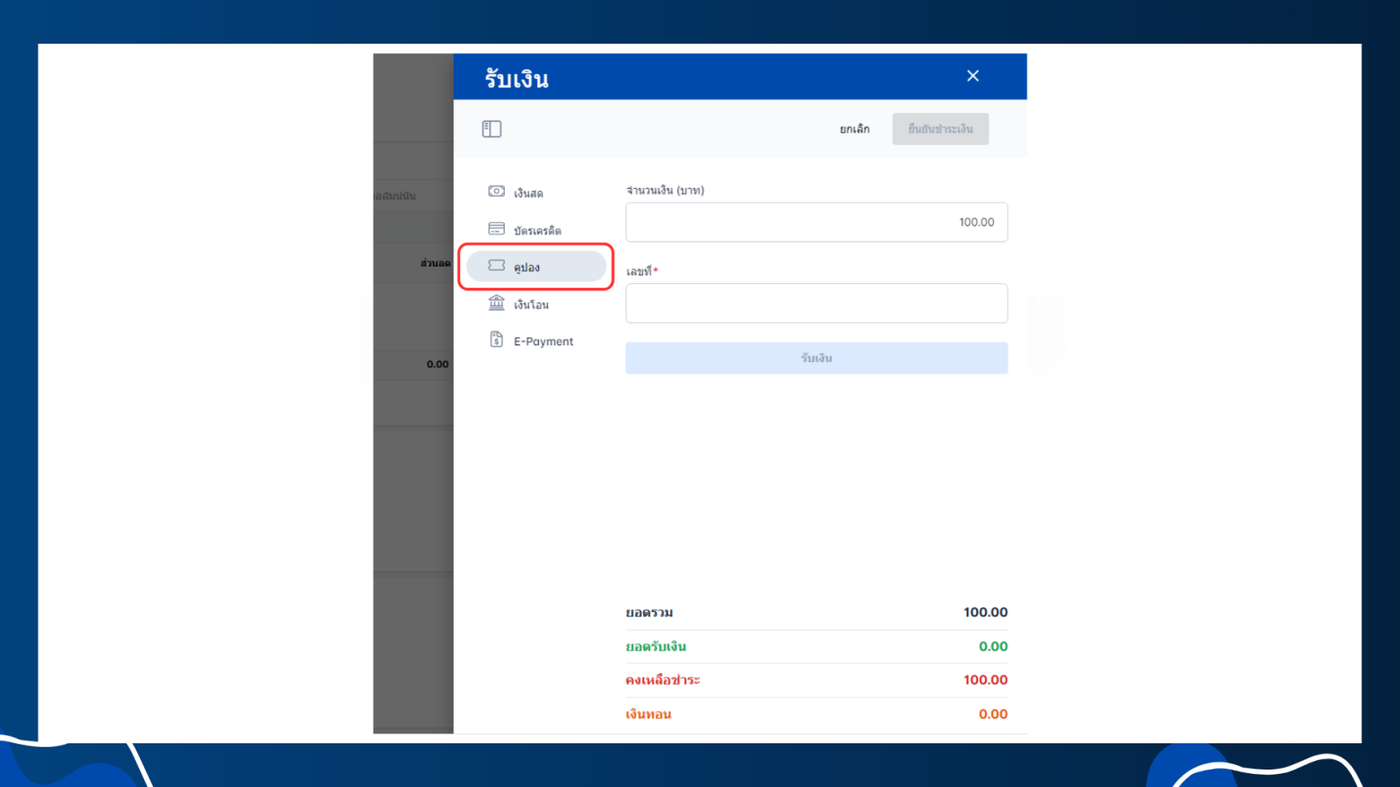Click the ยืนยันชำระเงิน confirm button
1400x787 pixels.
click(x=940, y=129)
